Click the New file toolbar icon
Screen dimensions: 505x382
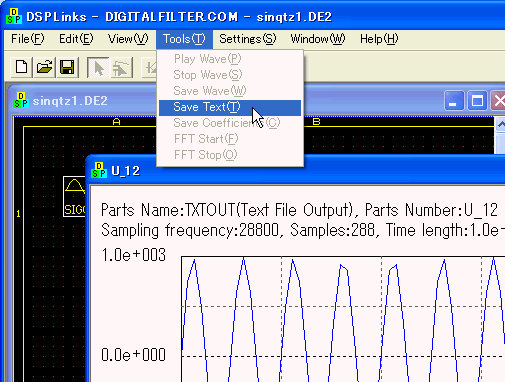(21, 67)
